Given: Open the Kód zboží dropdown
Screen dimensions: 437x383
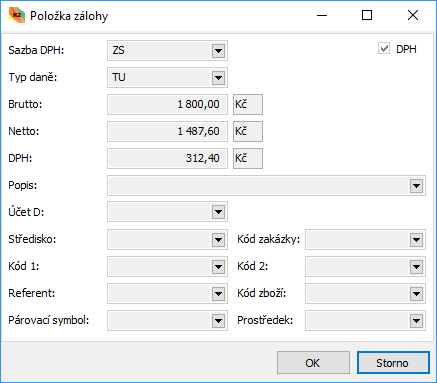Looking at the screenshot, I should coord(416,294).
